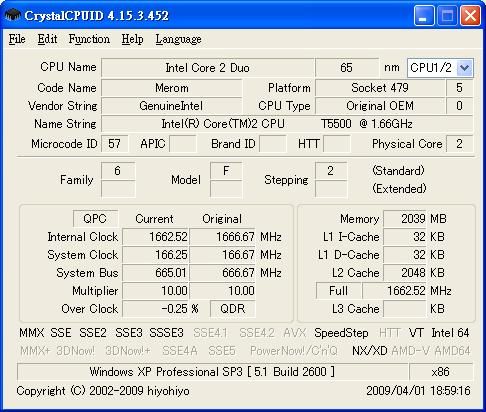This screenshot has height=412, width=486.
Task: Click the SpeedStep feature label
Action: (x=341, y=333)
